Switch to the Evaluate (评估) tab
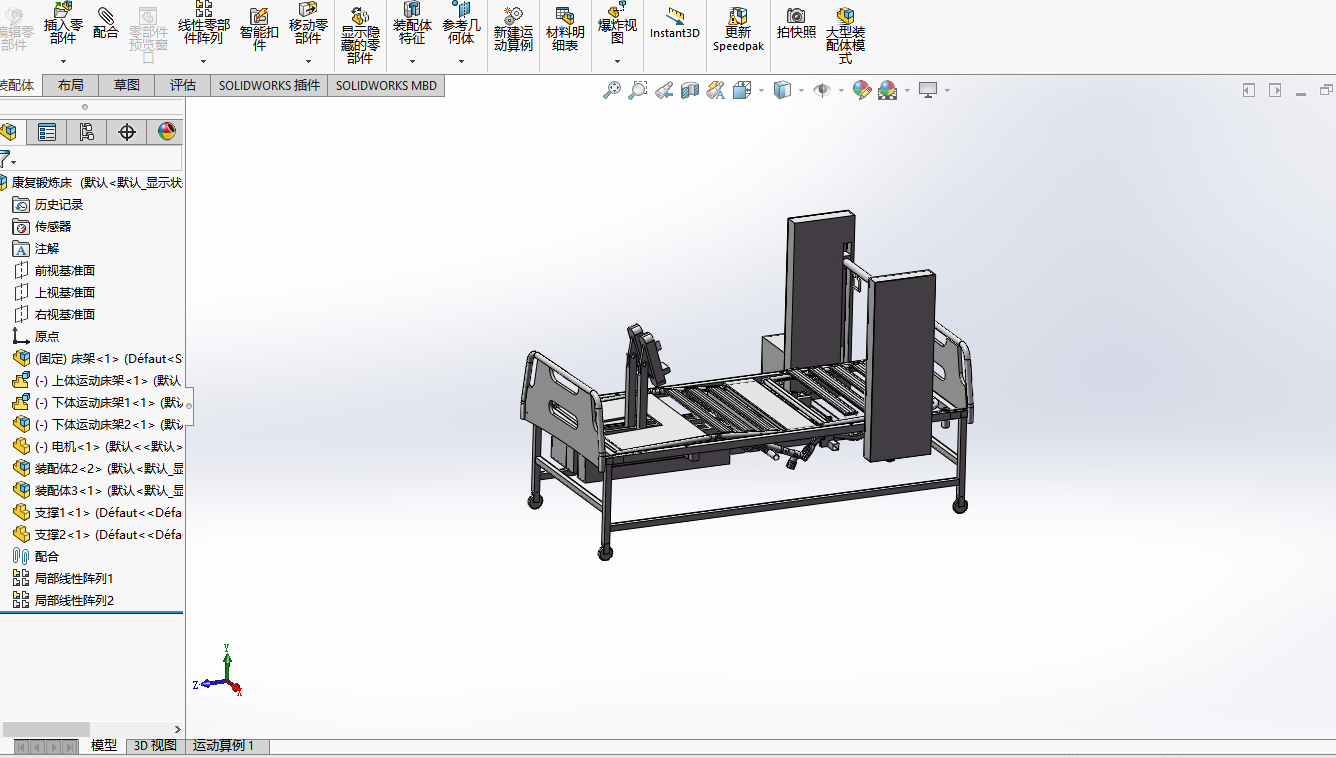Image resolution: width=1336 pixels, height=758 pixels. [183, 85]
